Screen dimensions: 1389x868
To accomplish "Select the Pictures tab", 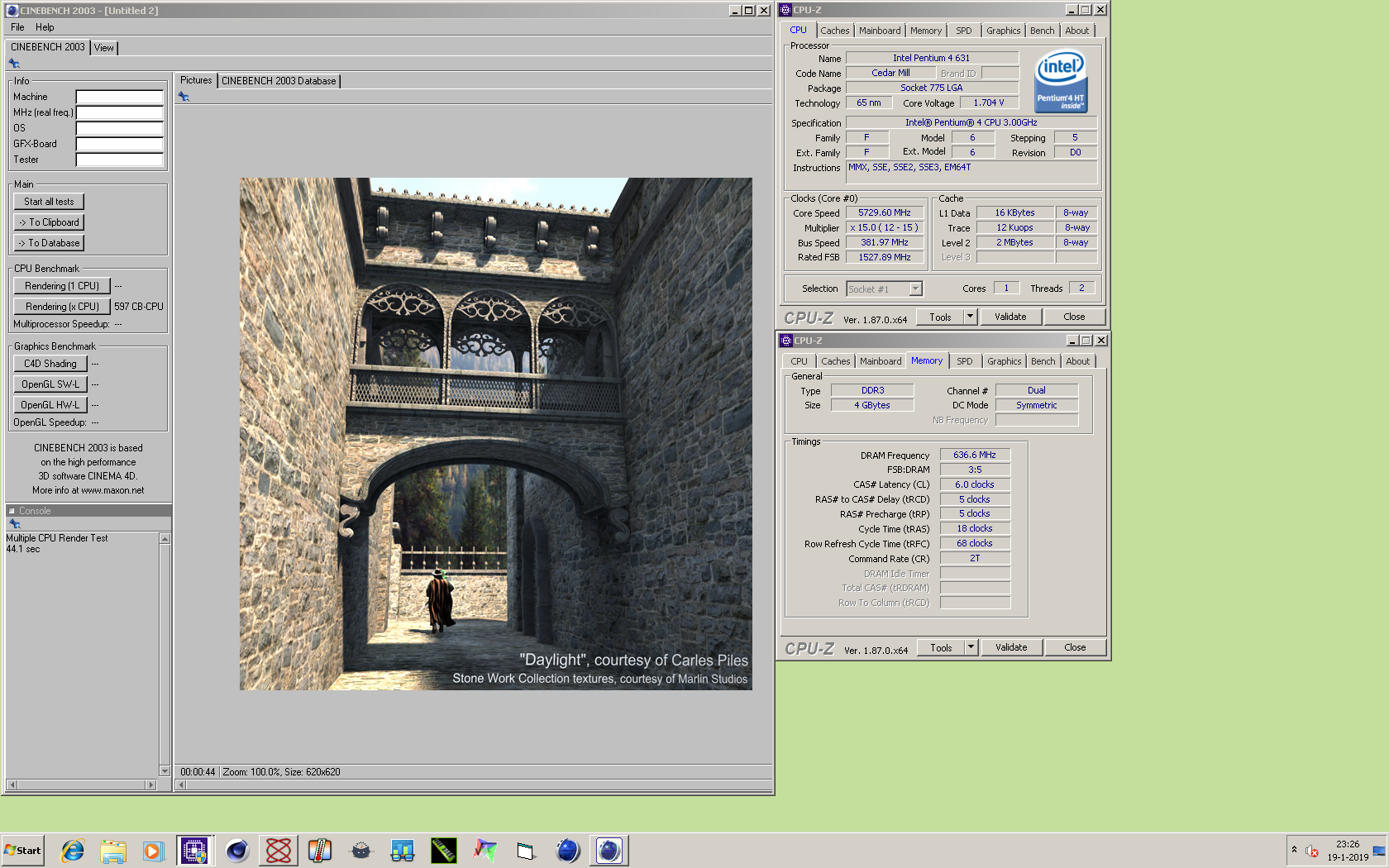I will [196, 80].
